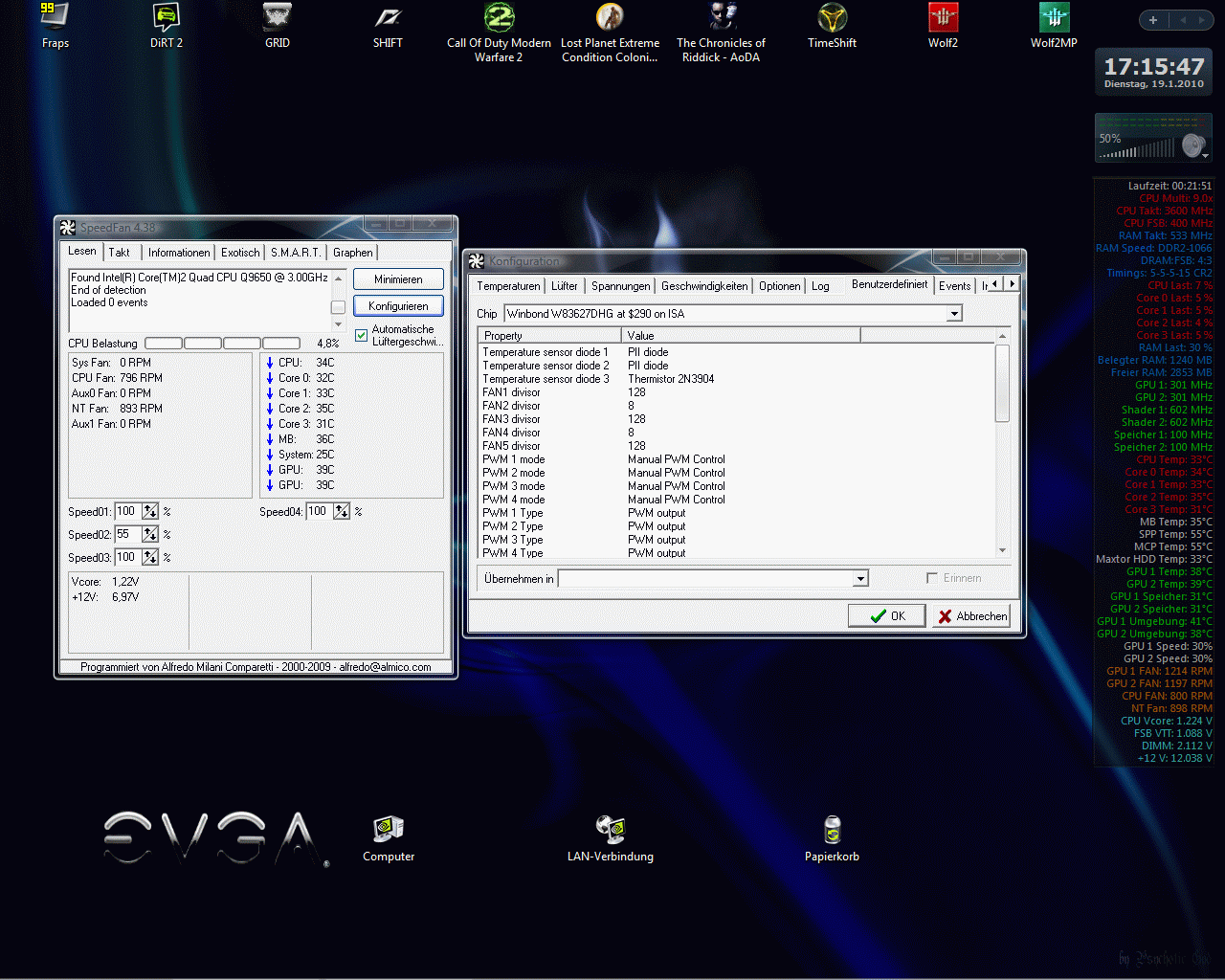The image size is (1225, 980).
Task: Click the SpeedFan title bar fan icon
Action: 67,227
